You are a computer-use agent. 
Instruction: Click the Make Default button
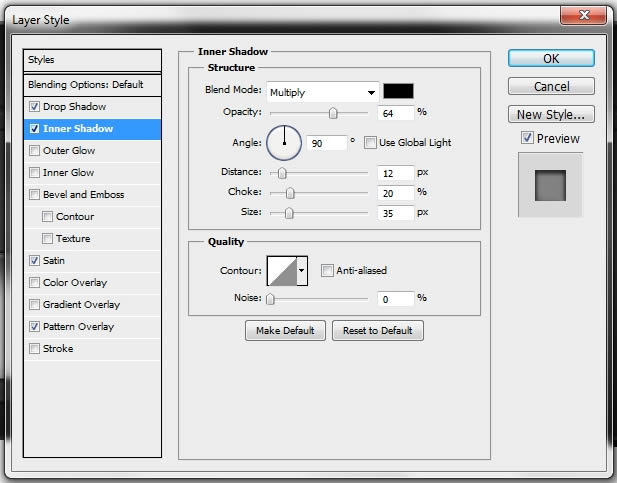tap(285, 330)
